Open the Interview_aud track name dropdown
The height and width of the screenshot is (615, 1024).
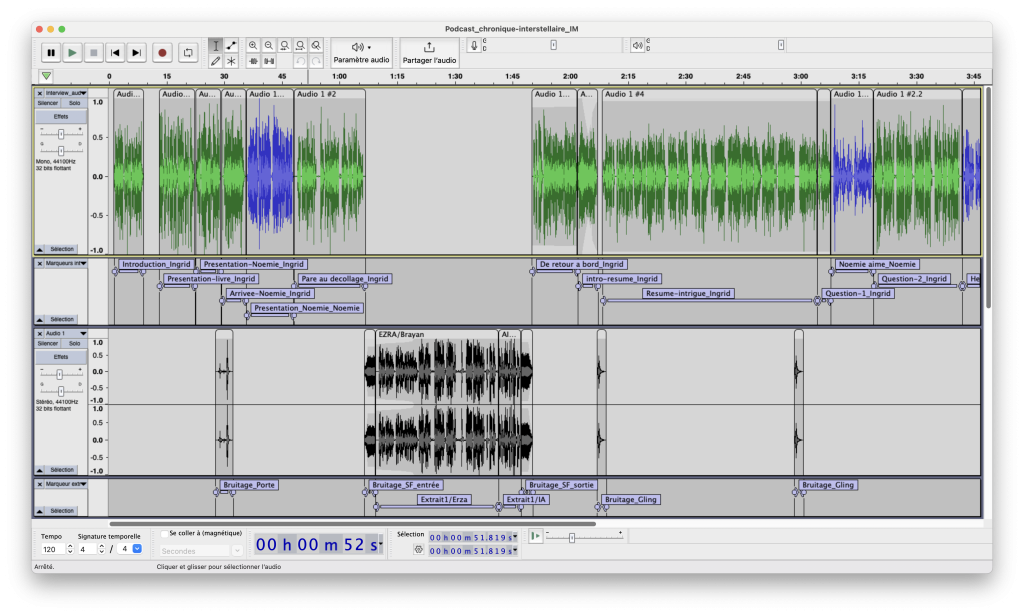tap(65, 93)
